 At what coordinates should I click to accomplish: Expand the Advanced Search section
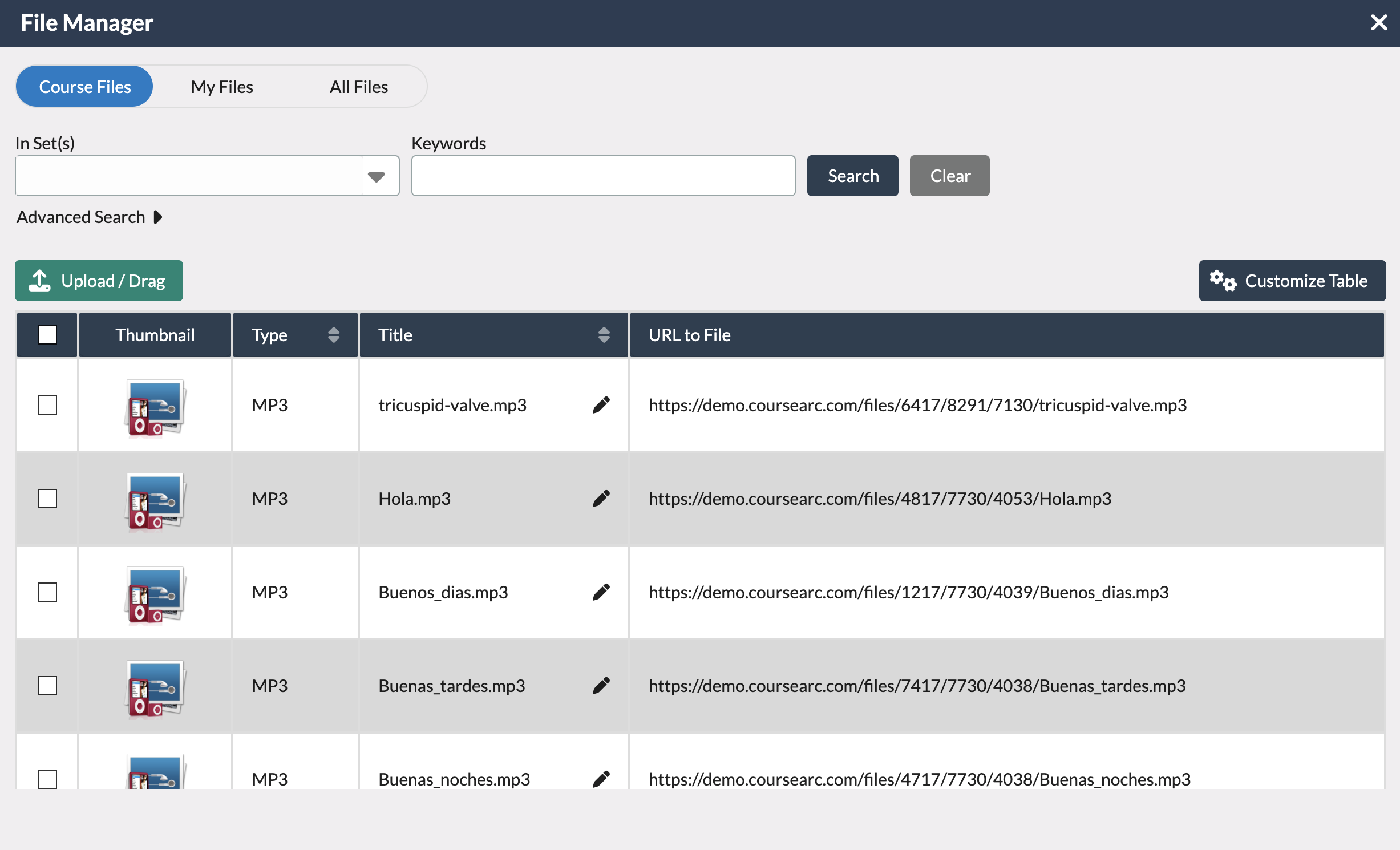click(x=90, y=217)
